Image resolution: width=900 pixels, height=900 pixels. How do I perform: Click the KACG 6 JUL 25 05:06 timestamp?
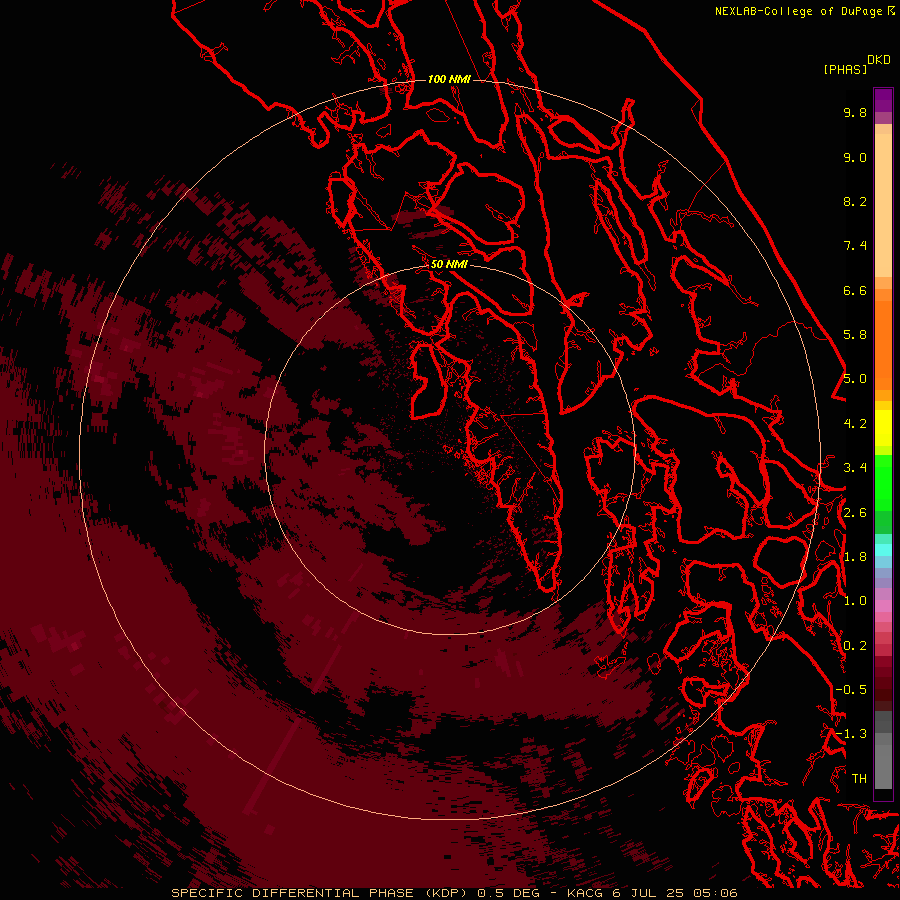click(652, 893)
